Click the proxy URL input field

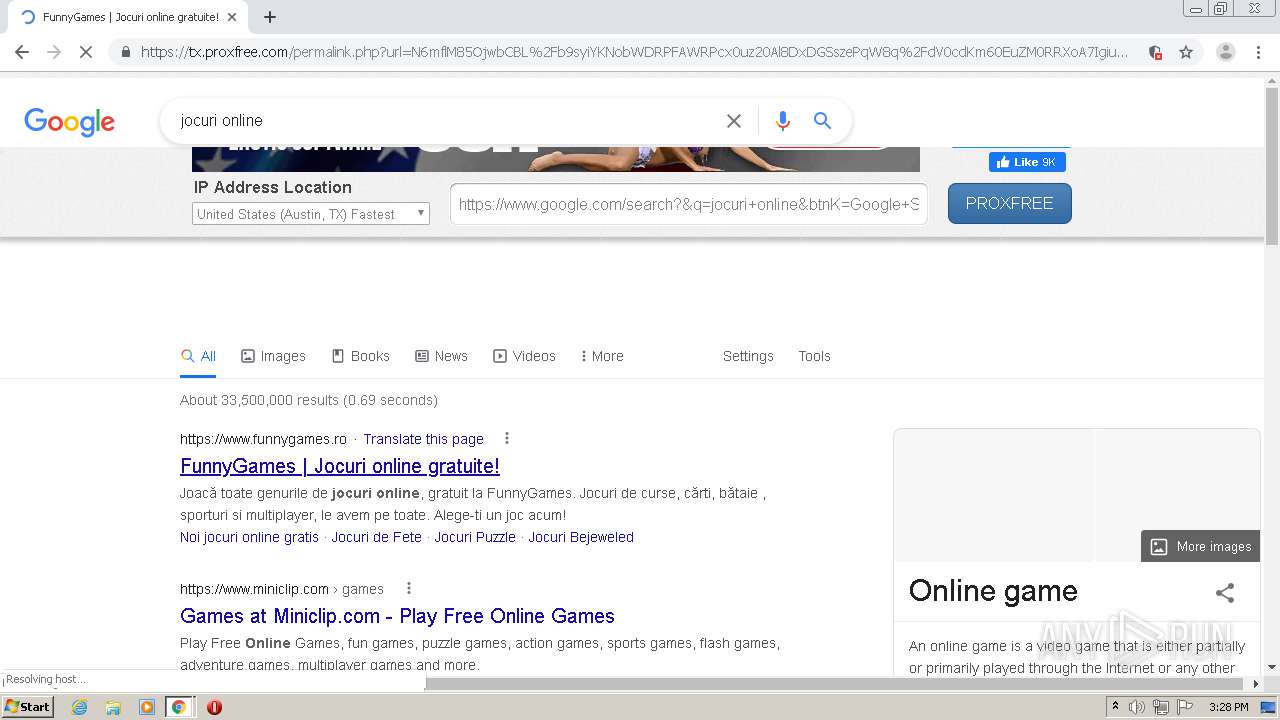tap(689, 204)
